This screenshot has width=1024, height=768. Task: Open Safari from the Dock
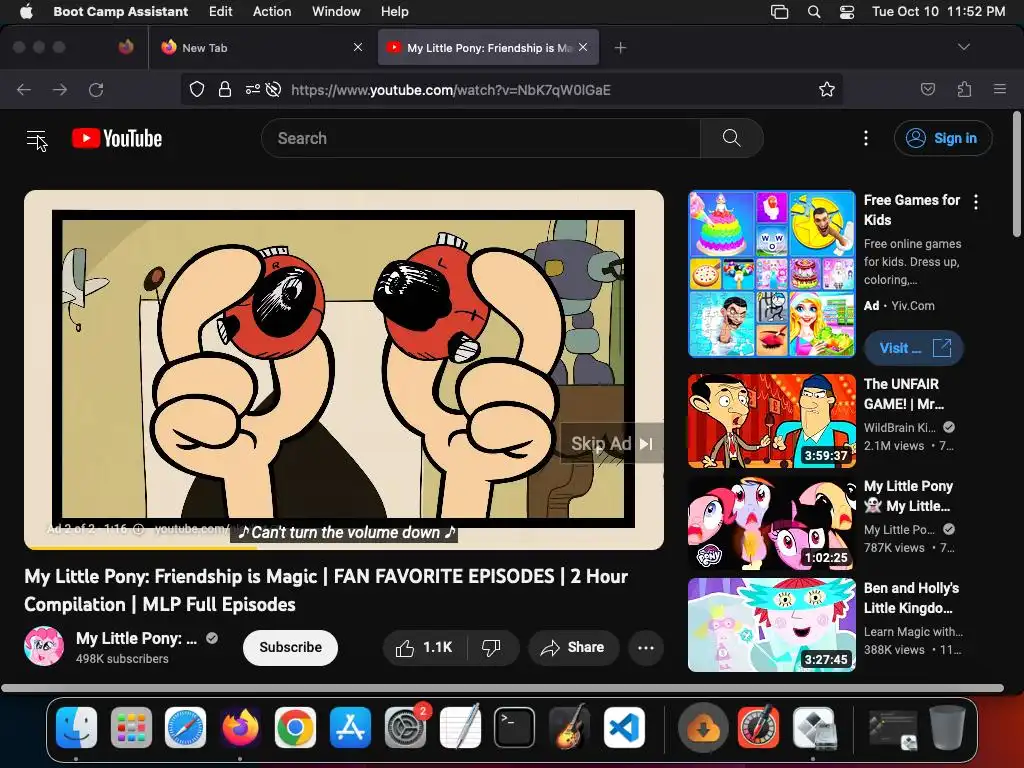185,727
